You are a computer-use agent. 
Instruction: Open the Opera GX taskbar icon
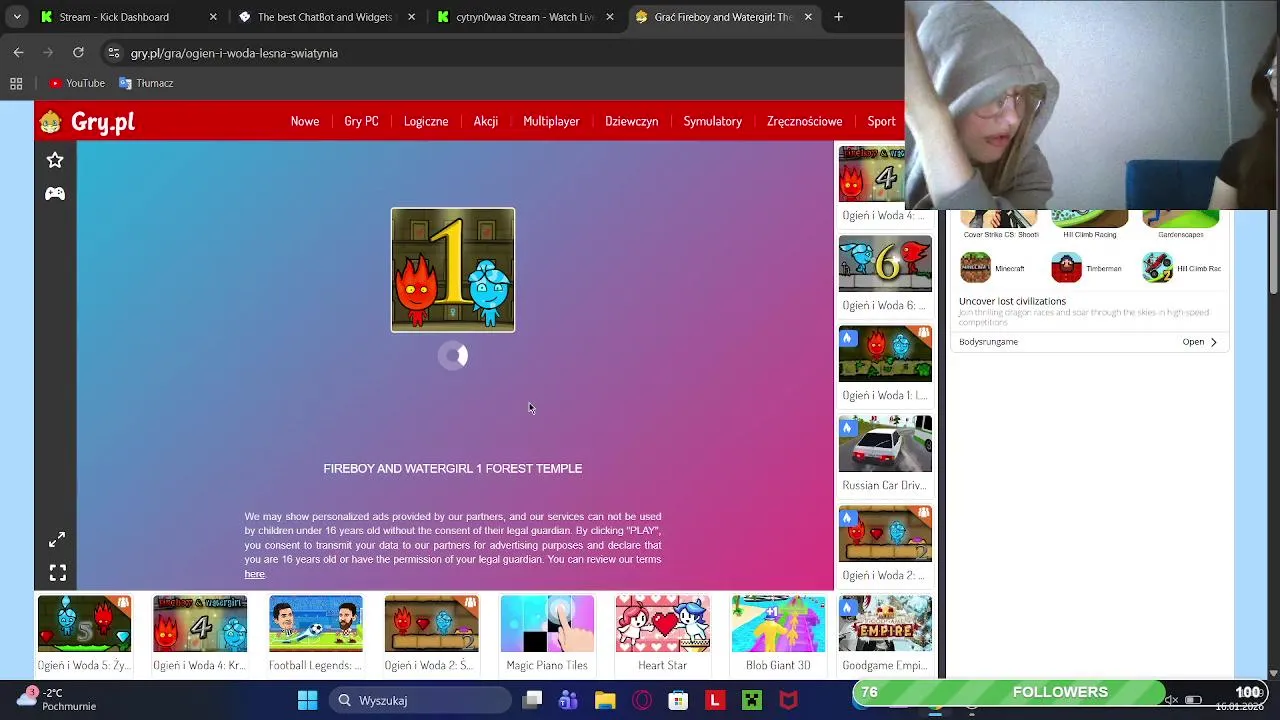(642, 700)
